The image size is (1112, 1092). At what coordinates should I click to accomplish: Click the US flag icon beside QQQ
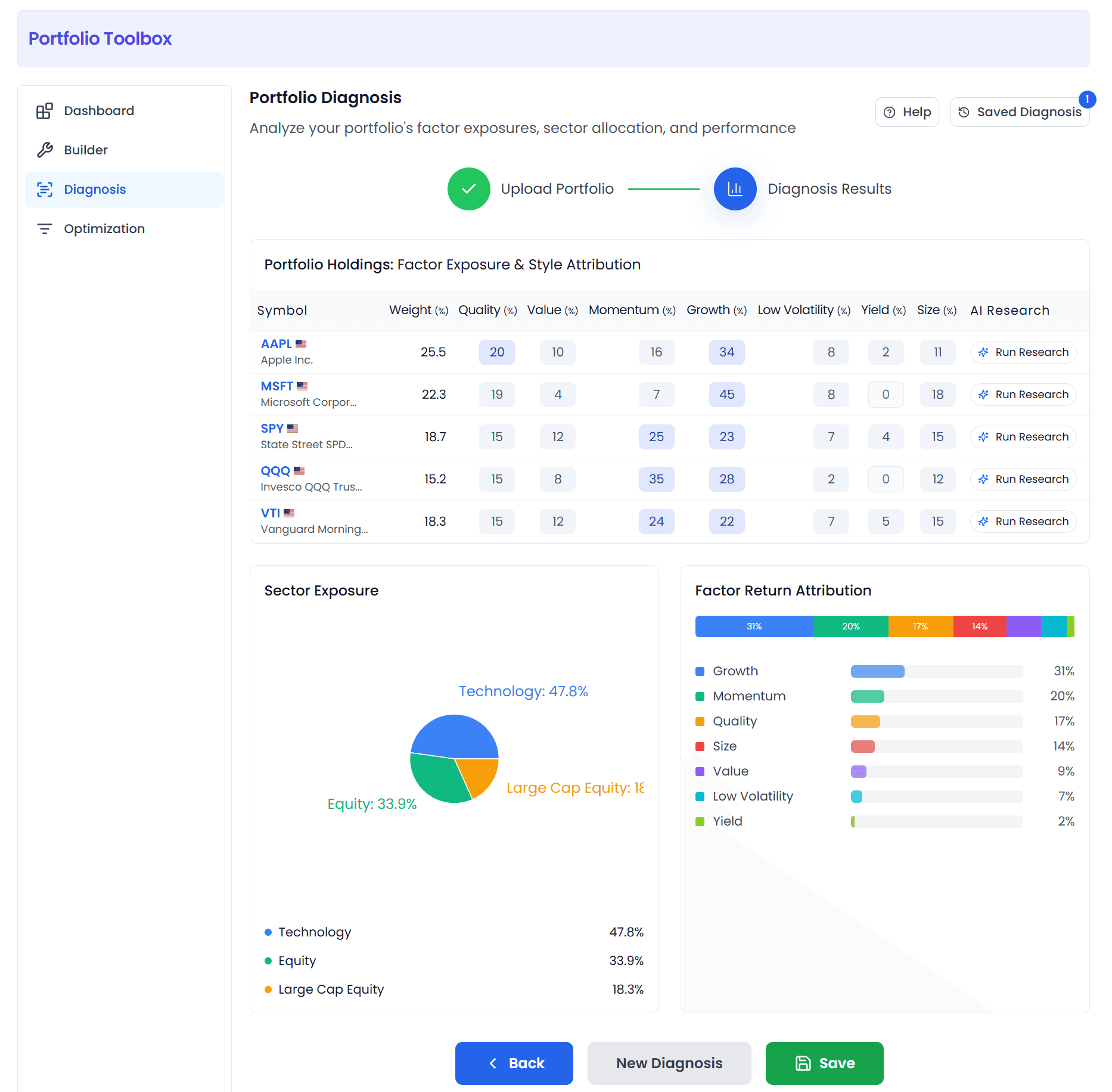pyautogui.click(x=299, y=471)
